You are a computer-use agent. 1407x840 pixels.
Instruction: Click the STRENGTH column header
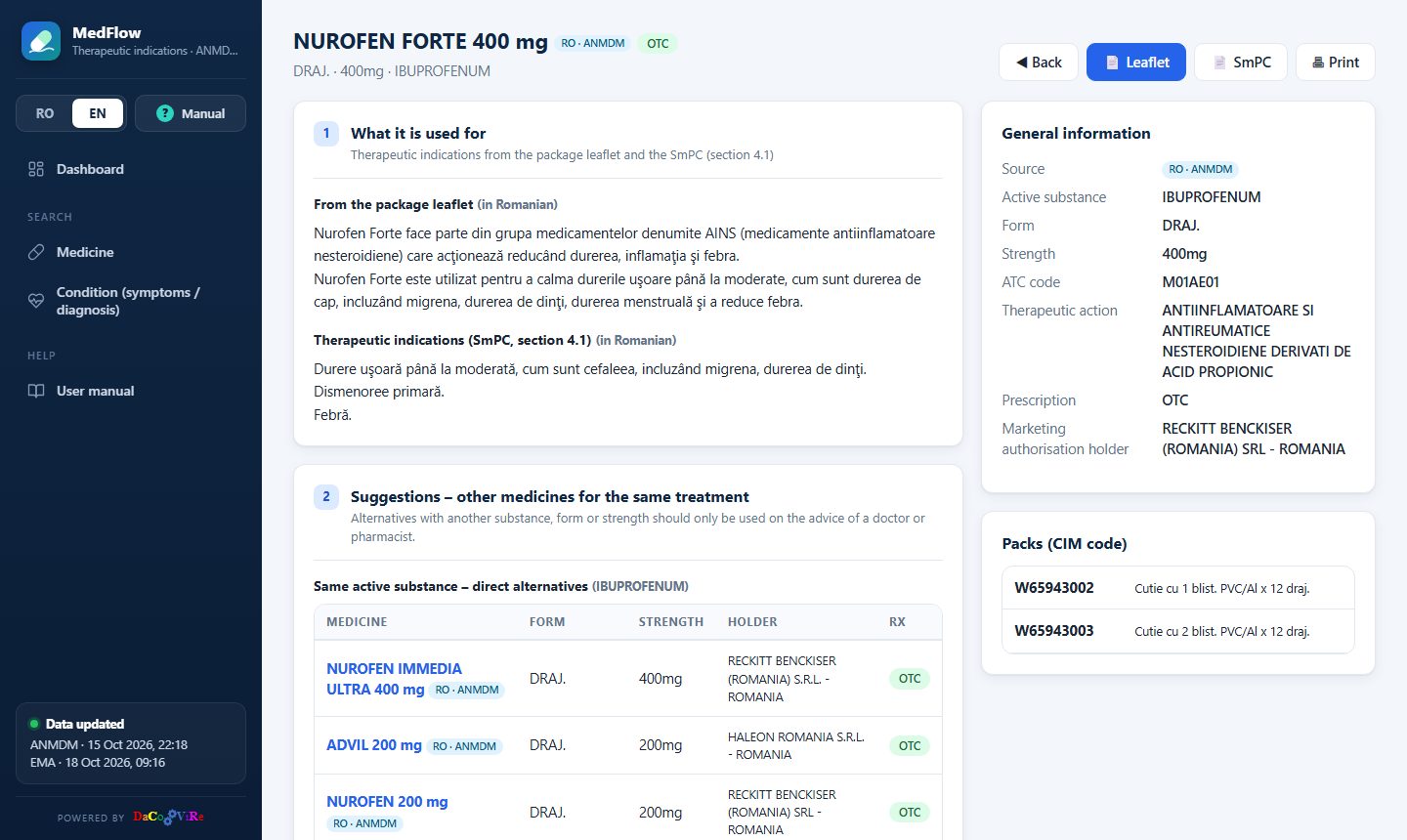[x=671, y=622]
